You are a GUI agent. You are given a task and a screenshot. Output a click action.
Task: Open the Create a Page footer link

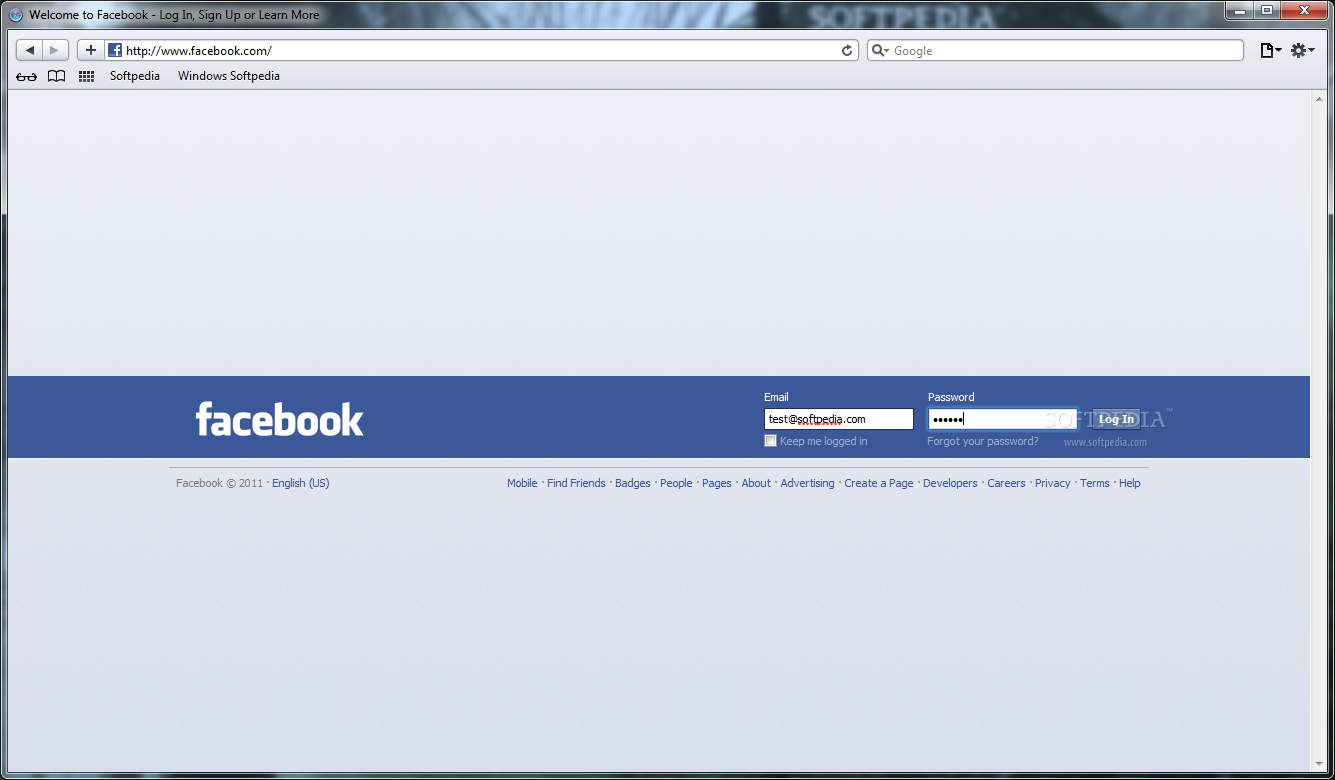(x=879, y=483)
